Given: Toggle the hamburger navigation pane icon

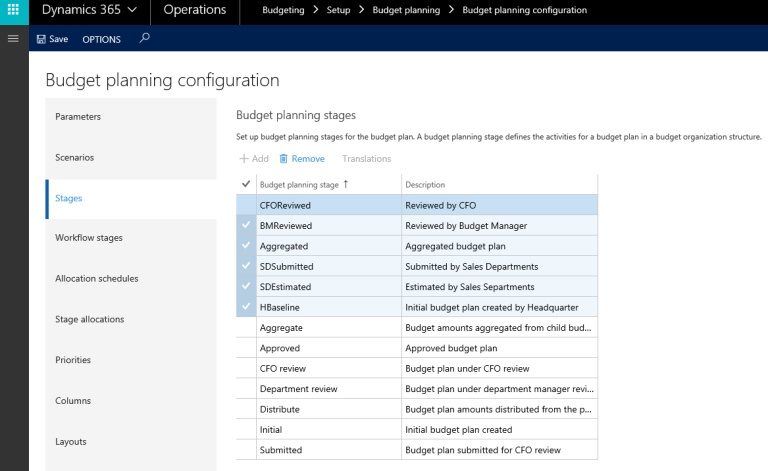Looking at the screenshot, I should point(13,39).
